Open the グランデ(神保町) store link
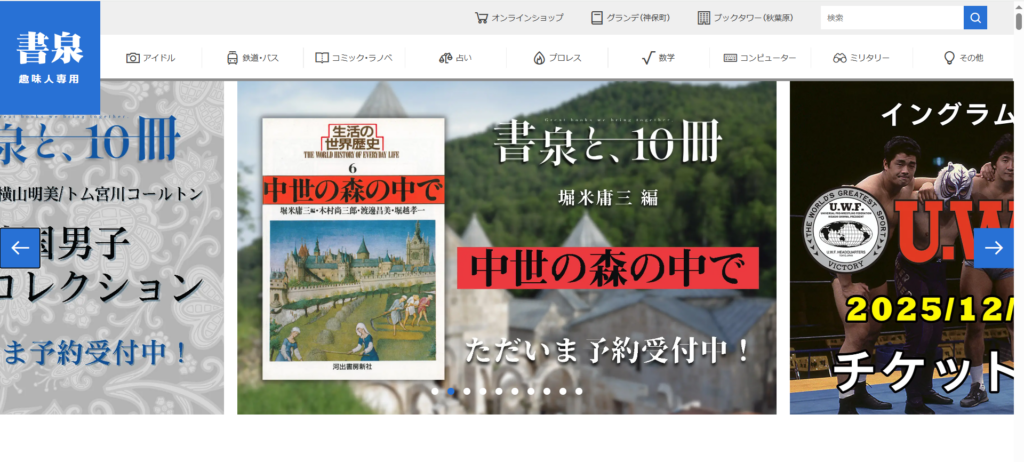The height and width of the screenshot is (462, 1024). point(630,18)
